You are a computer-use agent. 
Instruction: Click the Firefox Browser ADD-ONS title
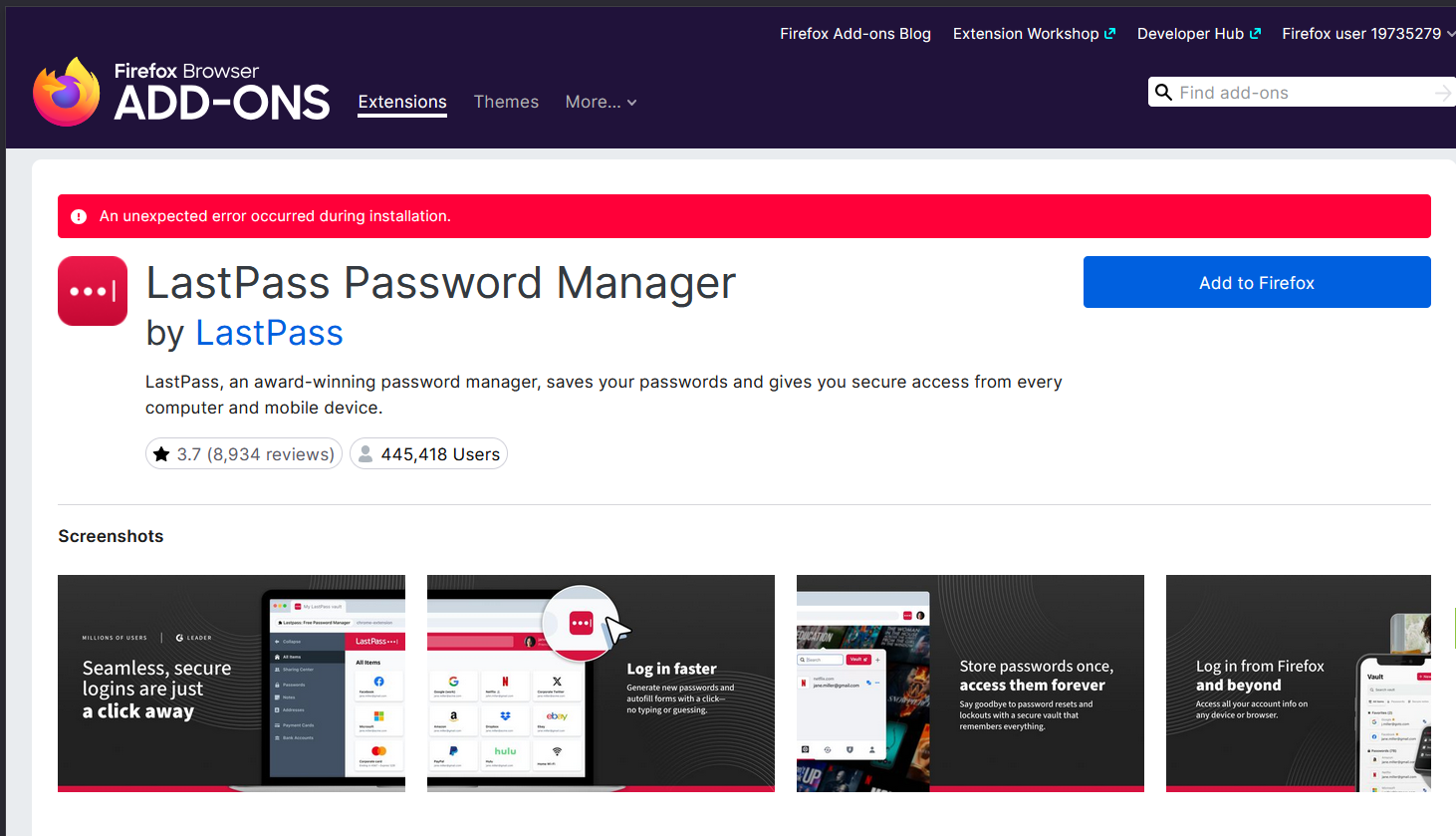(221, 92)
